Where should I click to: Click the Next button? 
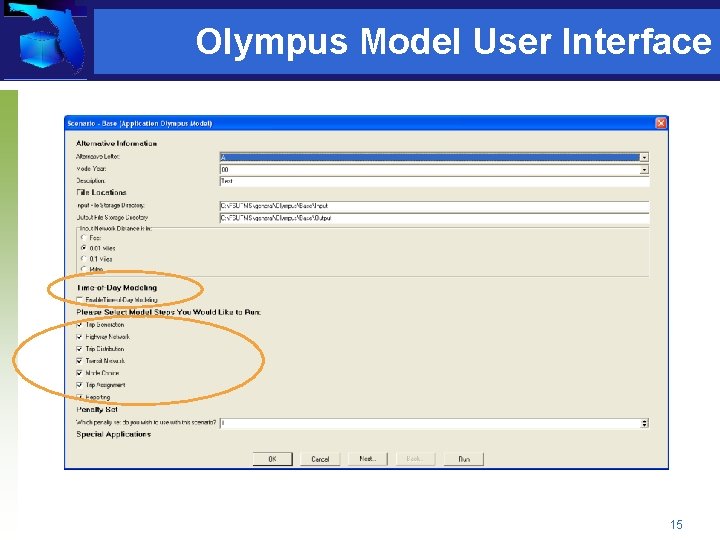[x=368, y=459]
